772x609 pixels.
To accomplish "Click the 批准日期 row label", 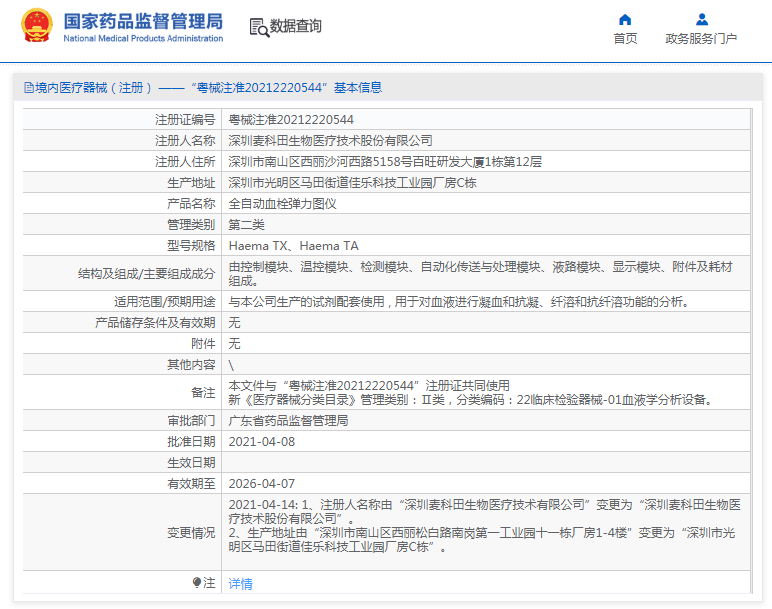I will point(191,442).
